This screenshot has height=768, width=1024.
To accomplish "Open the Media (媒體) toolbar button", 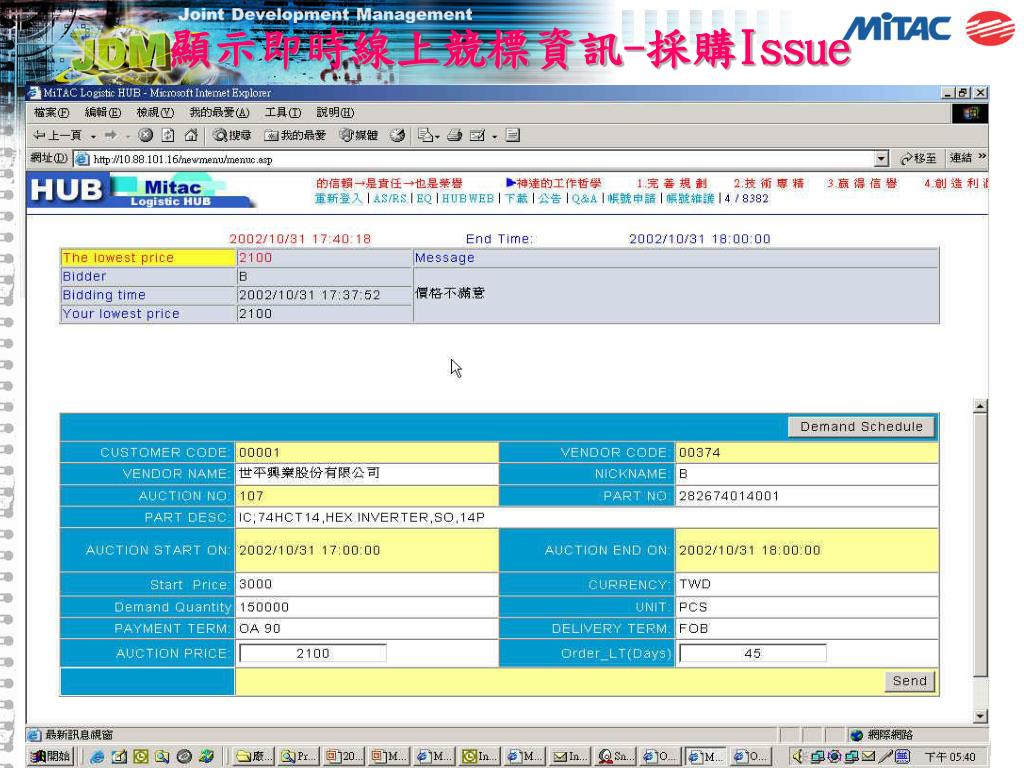I will [359, 135].
